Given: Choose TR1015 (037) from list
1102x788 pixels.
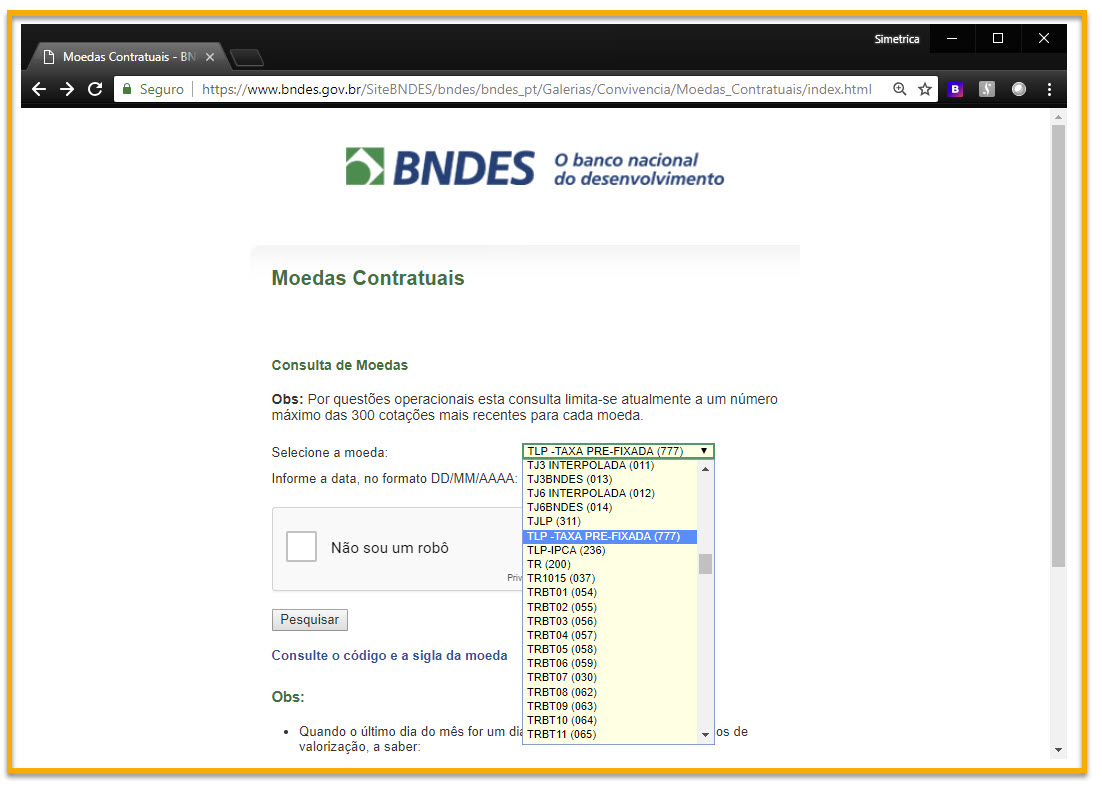Looking at the screenshot, I should (610, 579).
